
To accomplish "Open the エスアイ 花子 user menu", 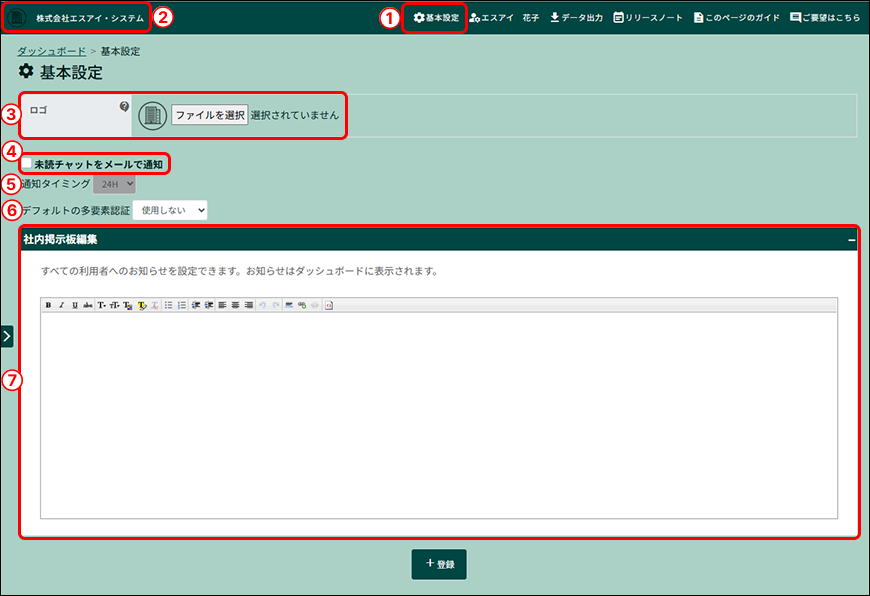I will click(504, 18).
